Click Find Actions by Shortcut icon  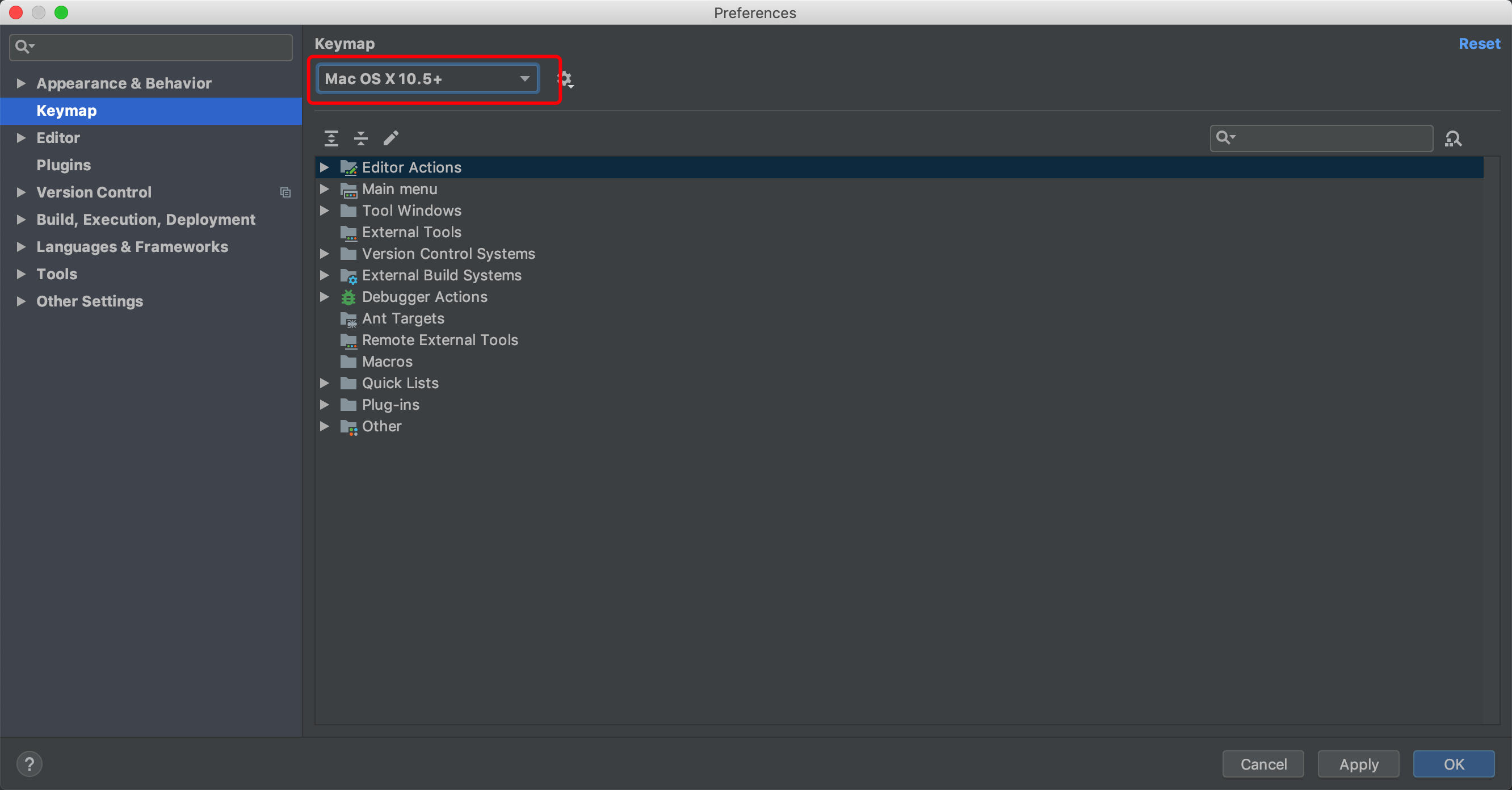(x=1454, y=138)
